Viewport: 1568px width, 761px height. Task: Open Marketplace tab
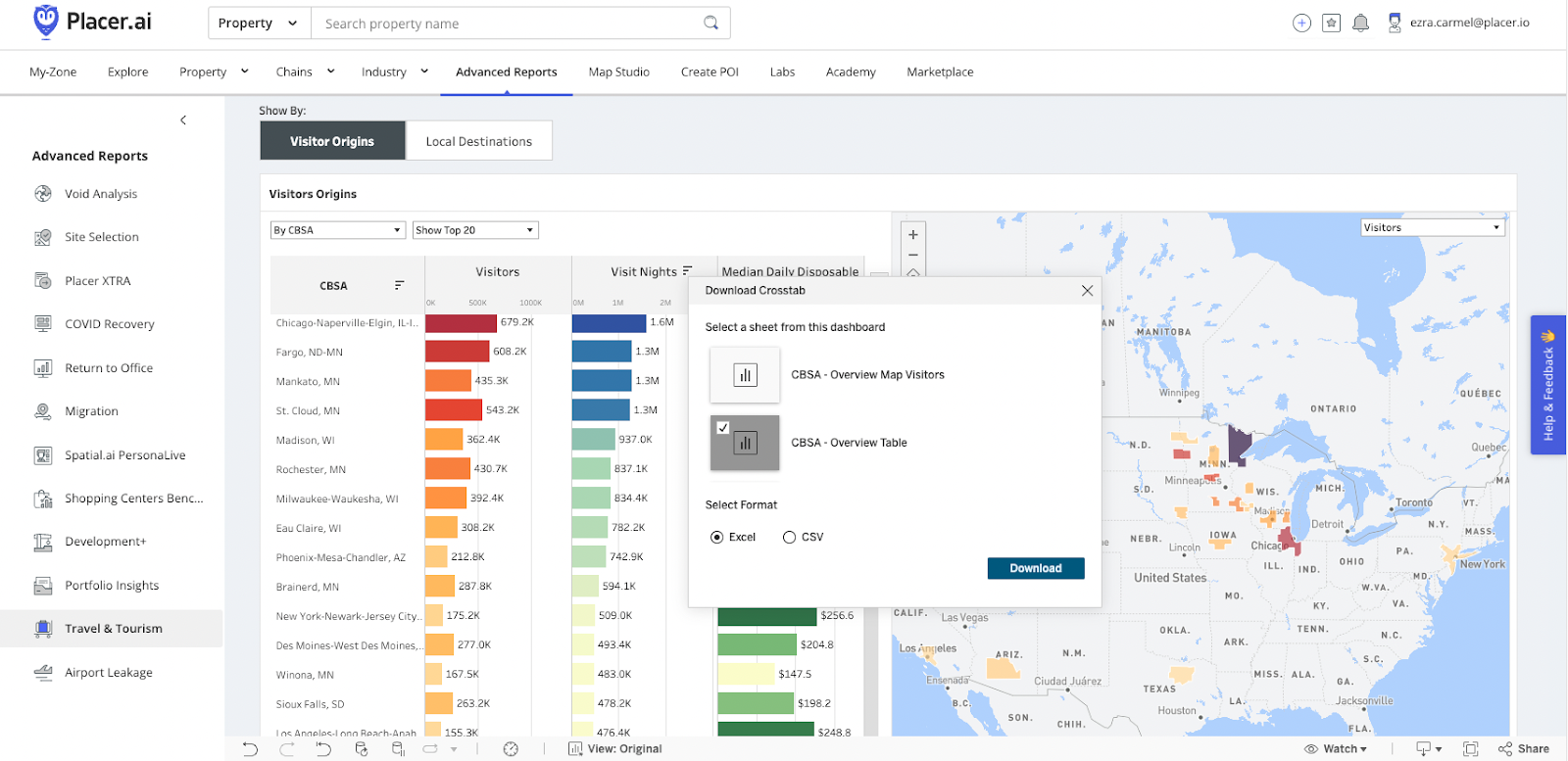[x=940, y=71]
